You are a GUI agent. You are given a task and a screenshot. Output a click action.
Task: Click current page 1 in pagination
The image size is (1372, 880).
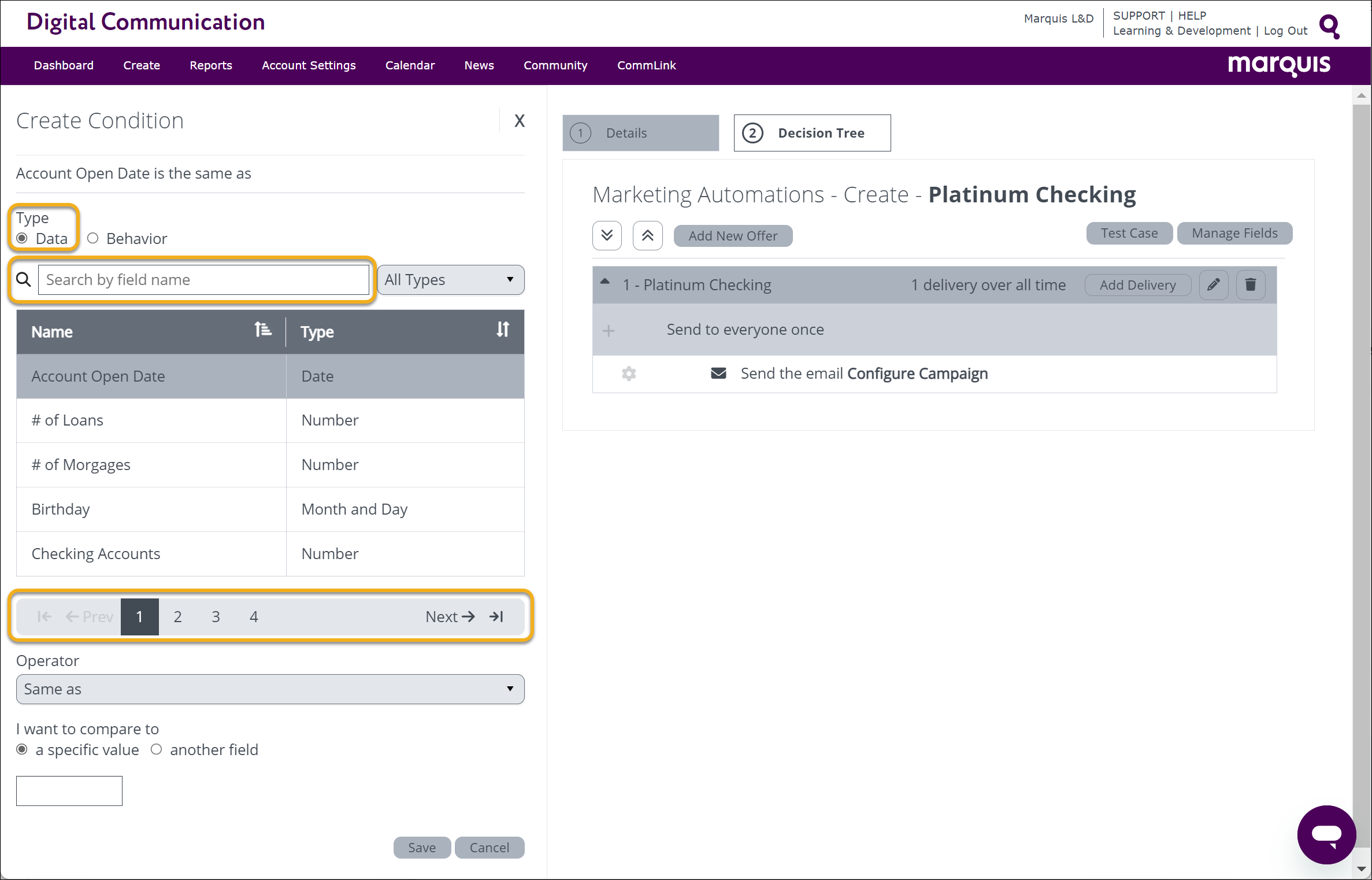[x=139, y=616]
